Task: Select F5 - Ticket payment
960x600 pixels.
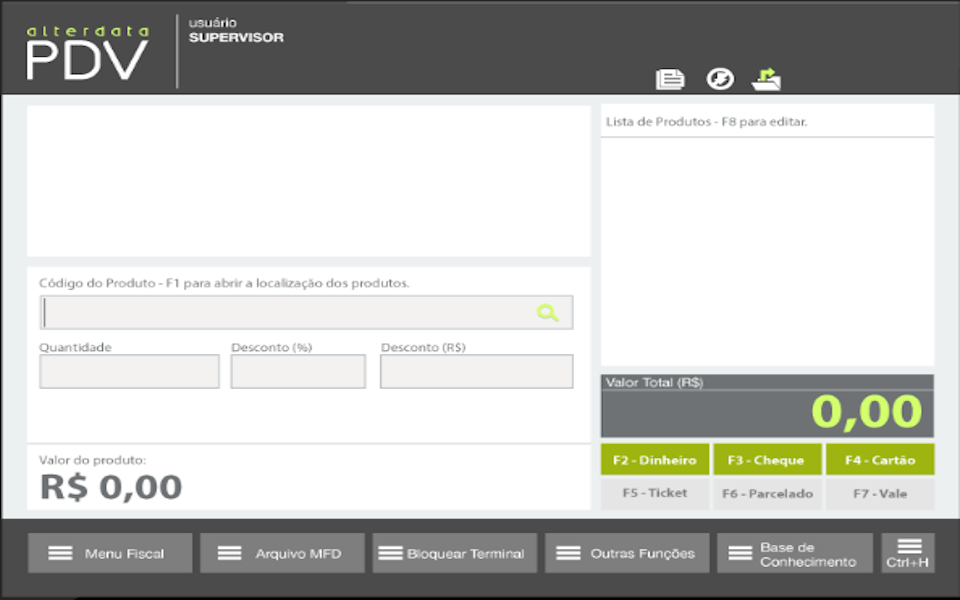Action: point(655,493)
